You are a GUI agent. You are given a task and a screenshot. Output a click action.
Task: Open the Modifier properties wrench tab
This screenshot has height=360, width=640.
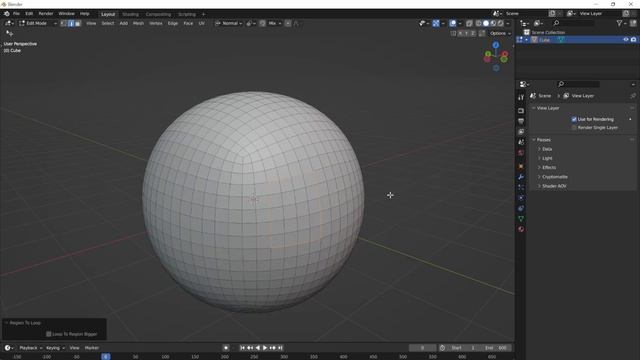click(x=521, y=177)
